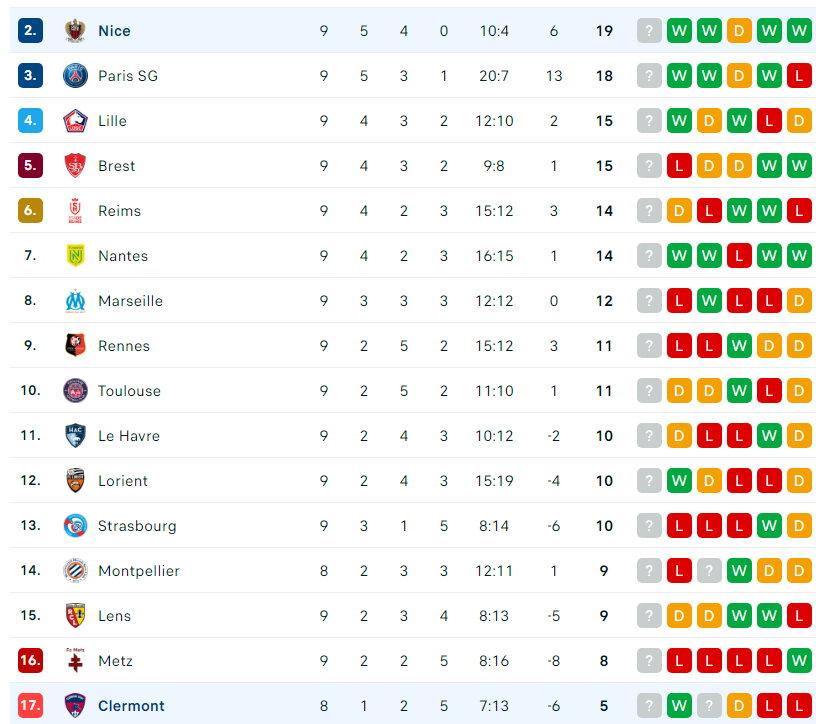
Task: Click the Clermont rank 17 badge
Action: 30,705
